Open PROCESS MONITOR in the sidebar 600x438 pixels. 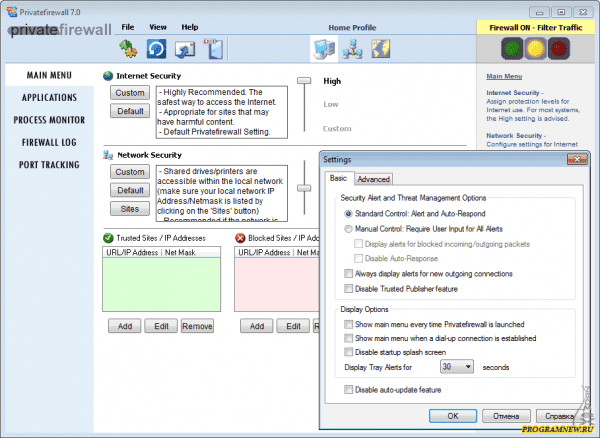[49, 120]
